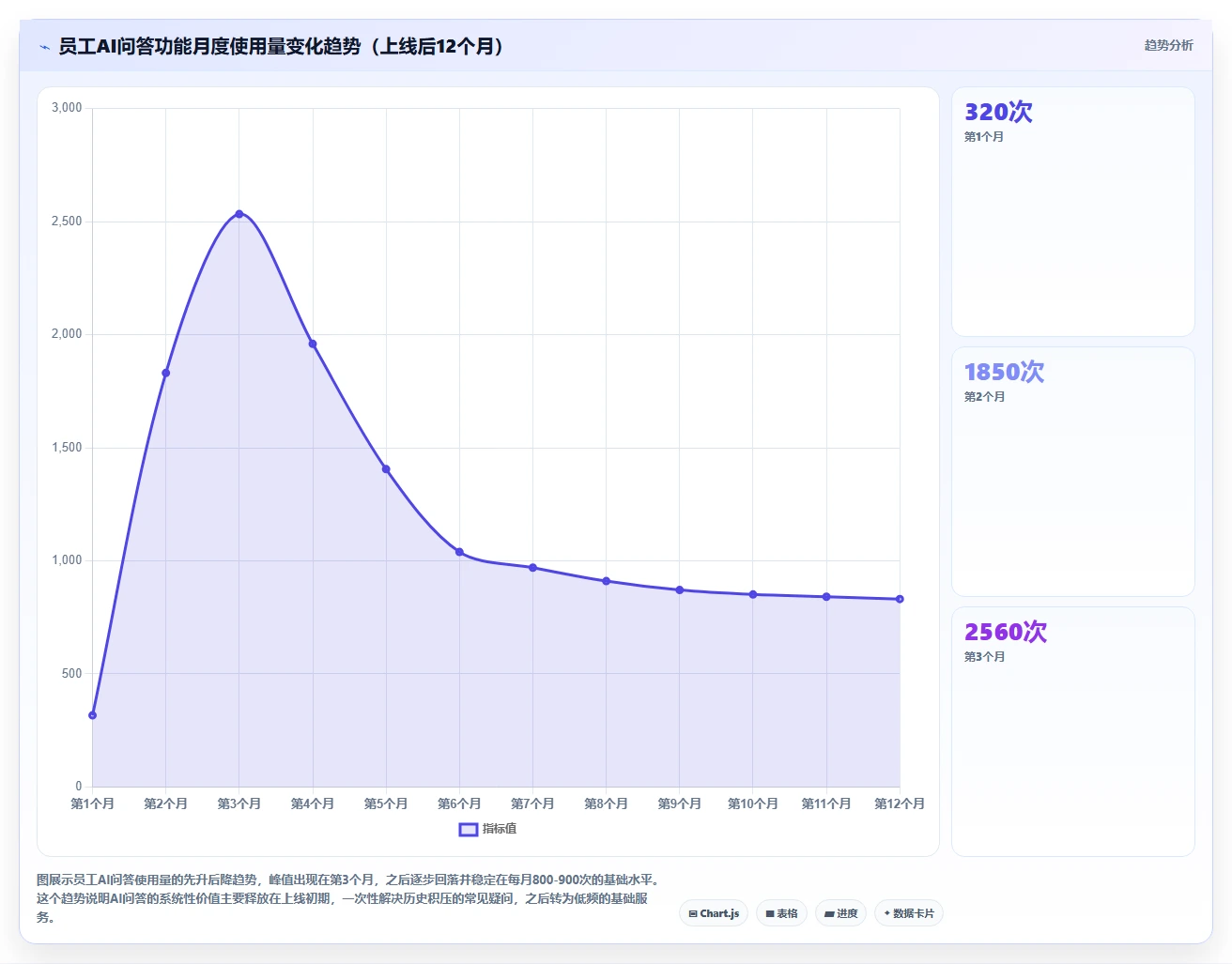Click the 320次 value card
Viewport: 1232px width, 964px height.
(1073, 212)
